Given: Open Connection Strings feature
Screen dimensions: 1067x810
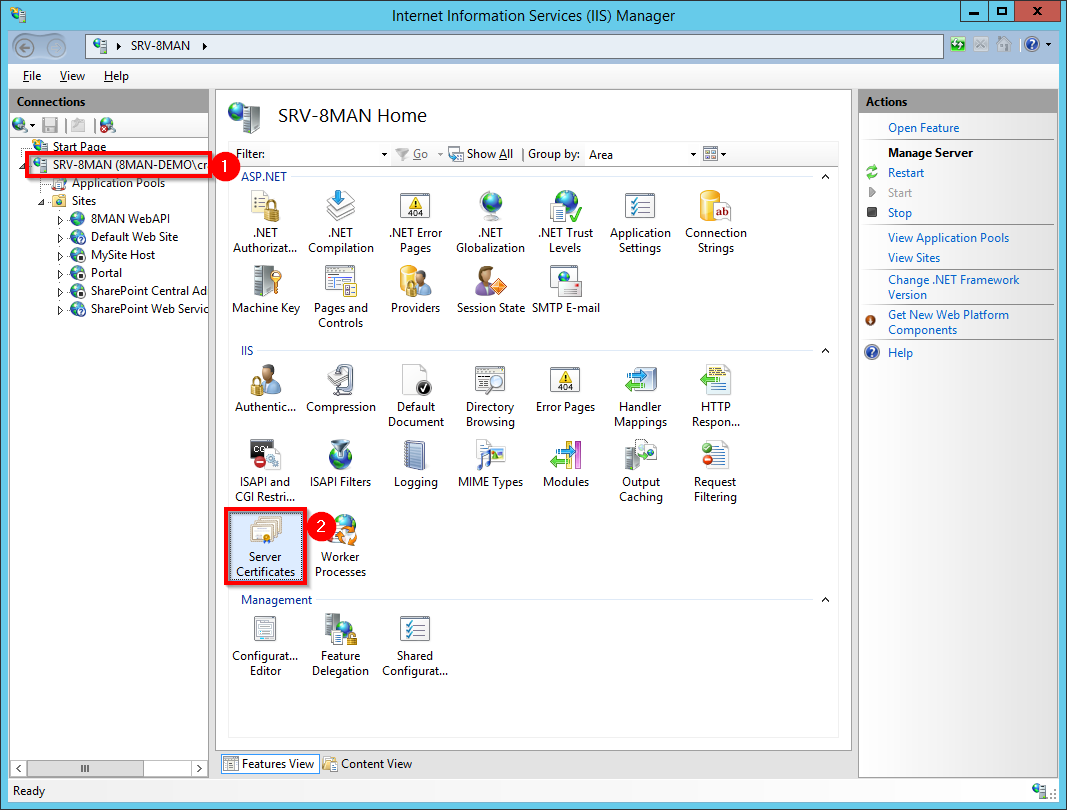Looking at the screenshot, I should [x=715, y=222].
